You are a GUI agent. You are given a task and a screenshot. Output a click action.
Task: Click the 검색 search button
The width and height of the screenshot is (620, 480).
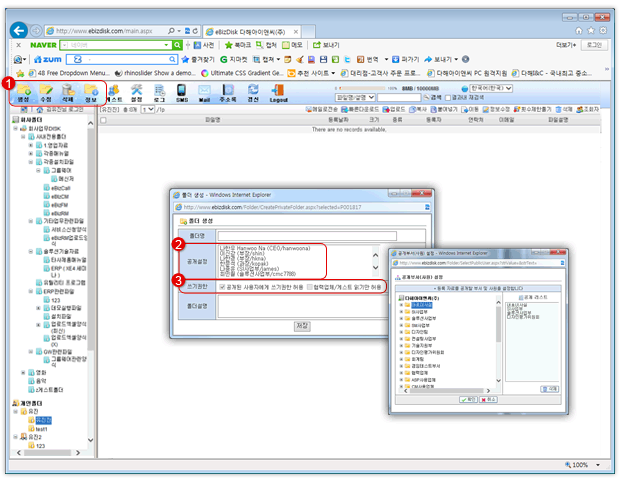[x=432, y=97]
